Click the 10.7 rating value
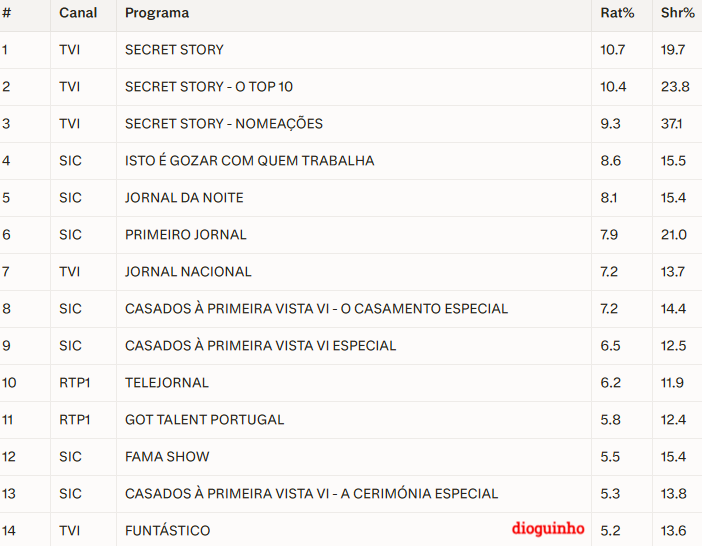 [x=612, y=50]
